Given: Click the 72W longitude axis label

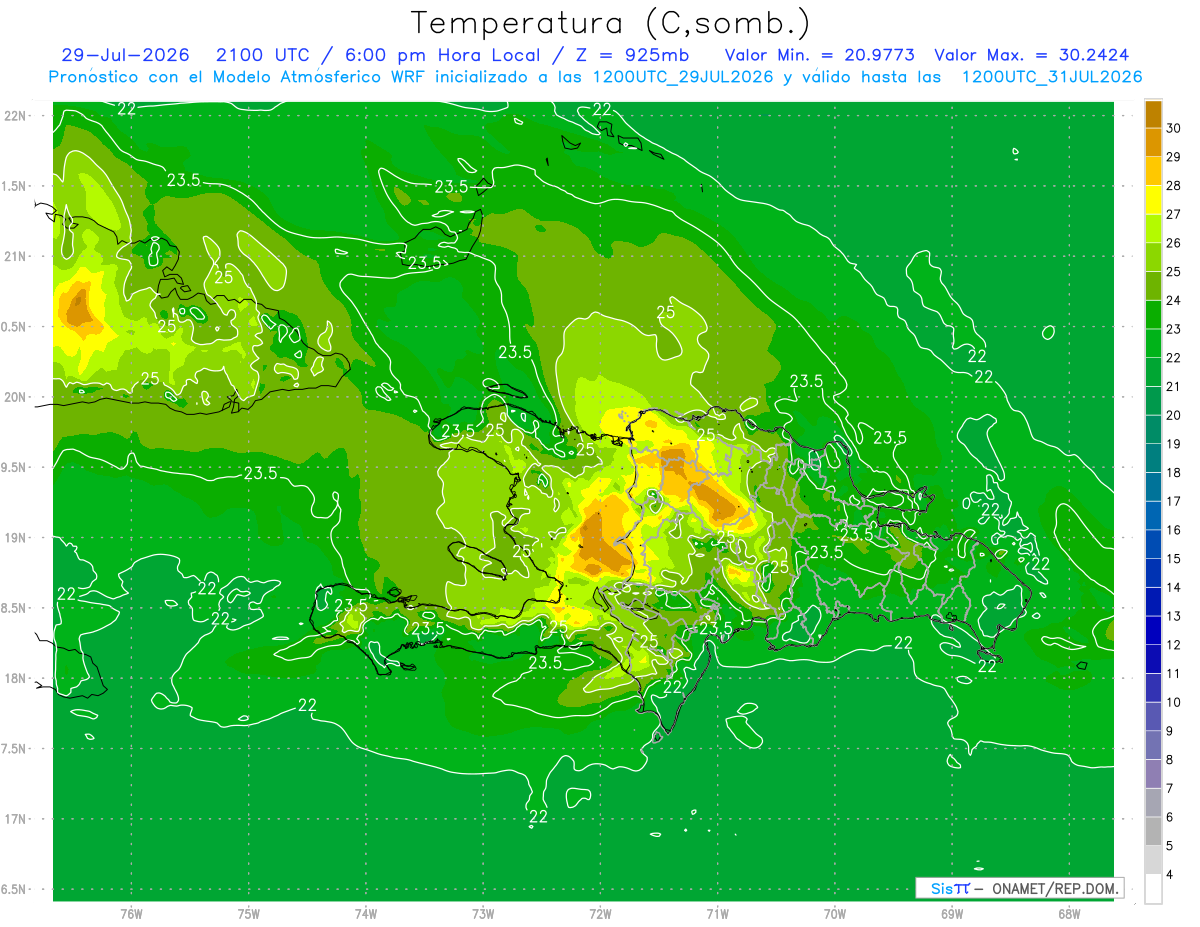Looking at the screenshot, I should click(600, 913).
